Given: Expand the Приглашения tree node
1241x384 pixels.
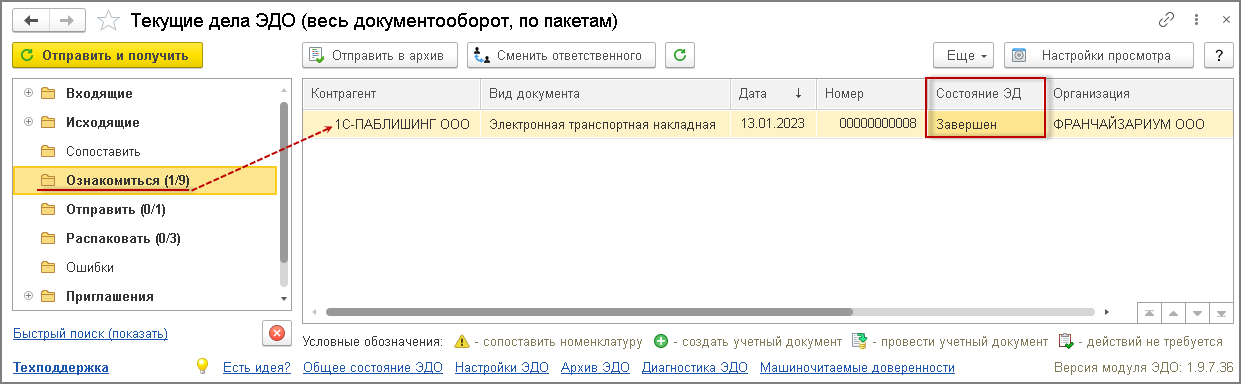Looking at the screenshot, I should pos(28,296).
